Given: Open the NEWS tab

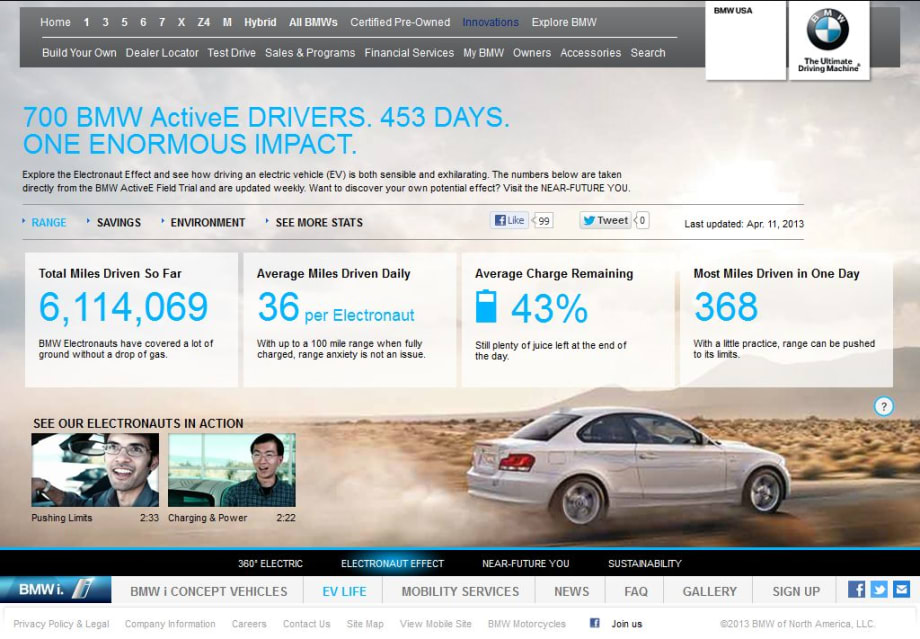Looking at the screenshot, I should click(x=571, y=591).
